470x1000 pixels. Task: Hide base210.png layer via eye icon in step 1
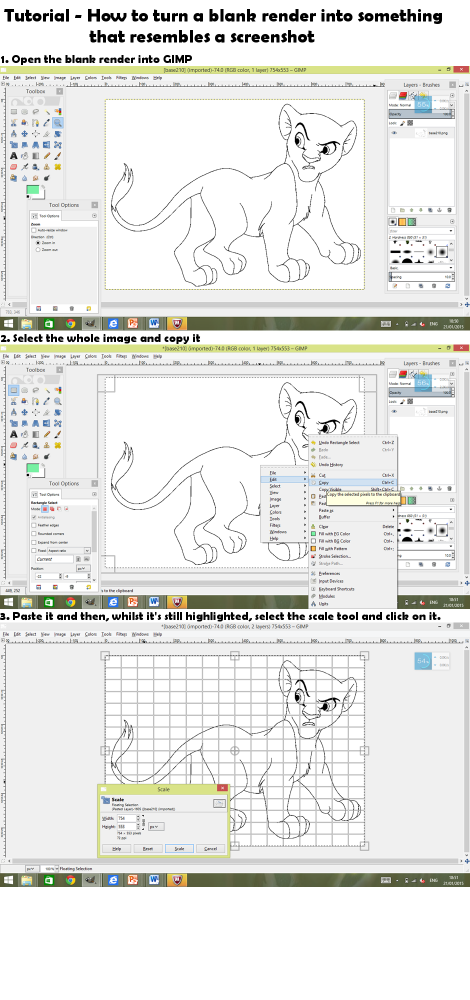click(x=394, y=133)
